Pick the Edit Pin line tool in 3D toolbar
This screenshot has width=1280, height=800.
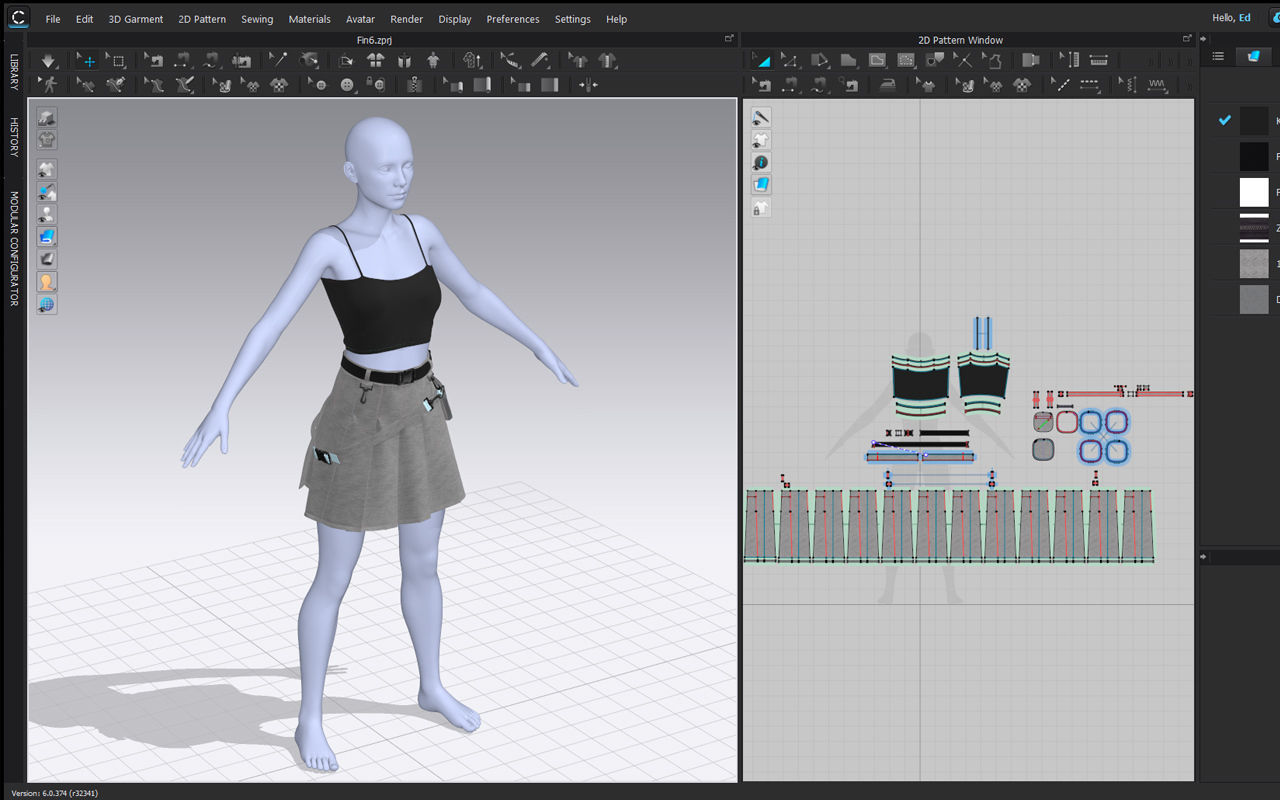pos(279,61)
